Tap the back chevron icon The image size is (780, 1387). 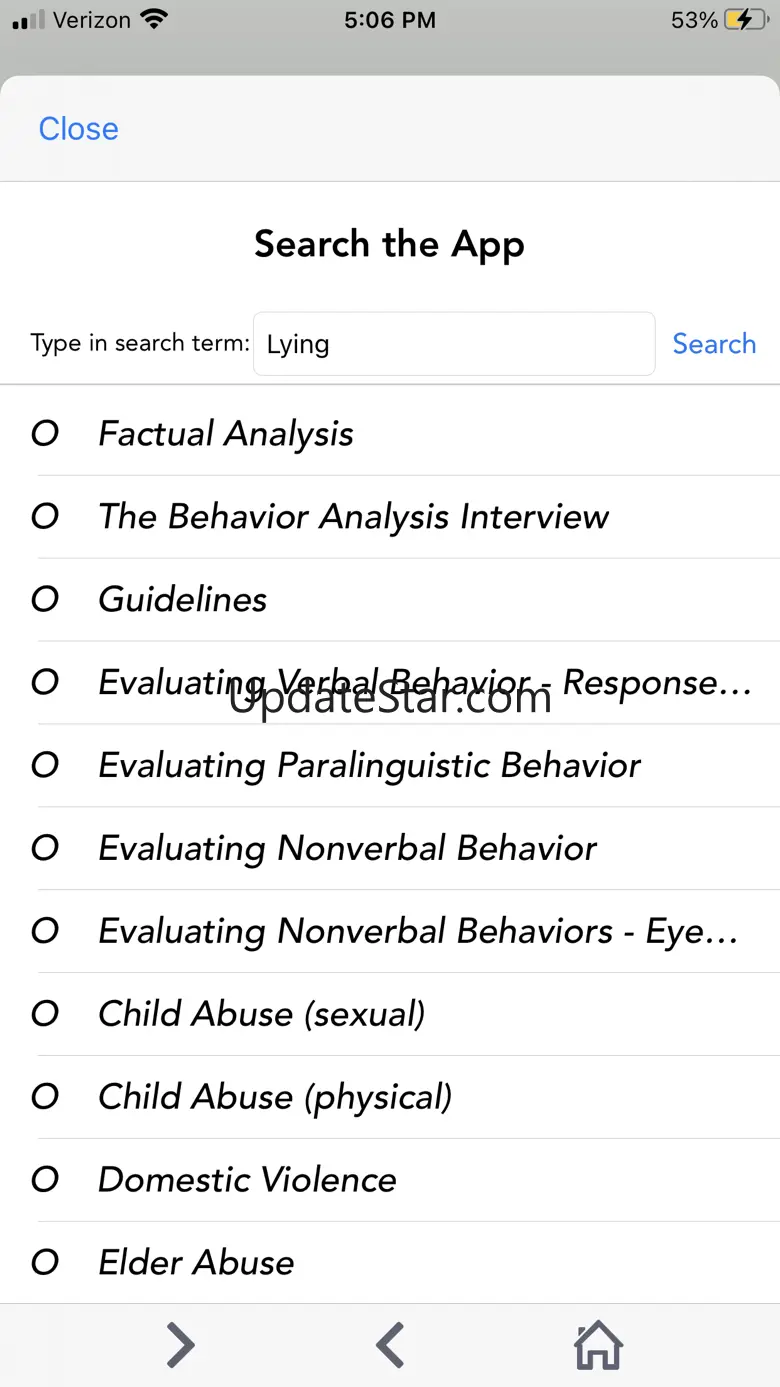(390, 1345)
